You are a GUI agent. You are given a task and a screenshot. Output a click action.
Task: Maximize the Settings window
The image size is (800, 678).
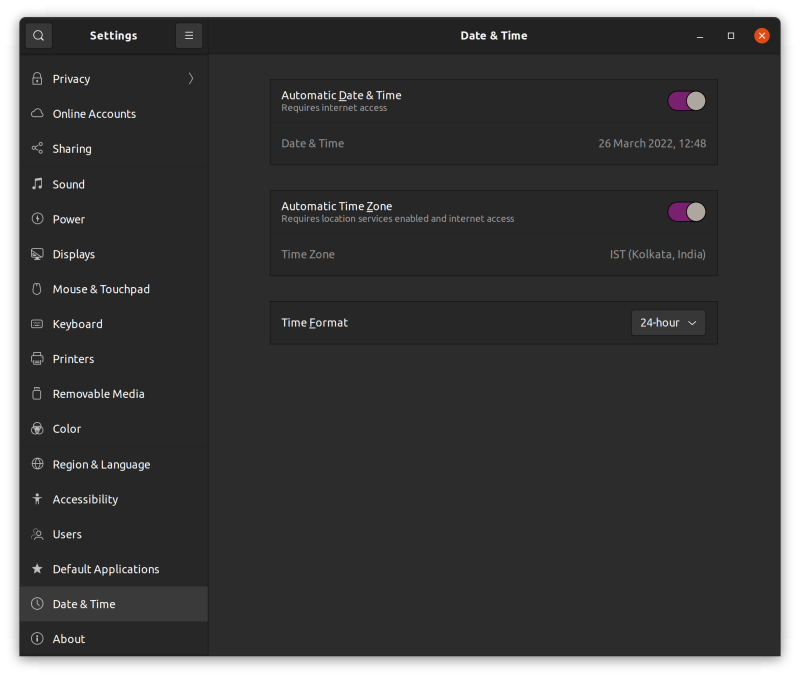[731, 36]
